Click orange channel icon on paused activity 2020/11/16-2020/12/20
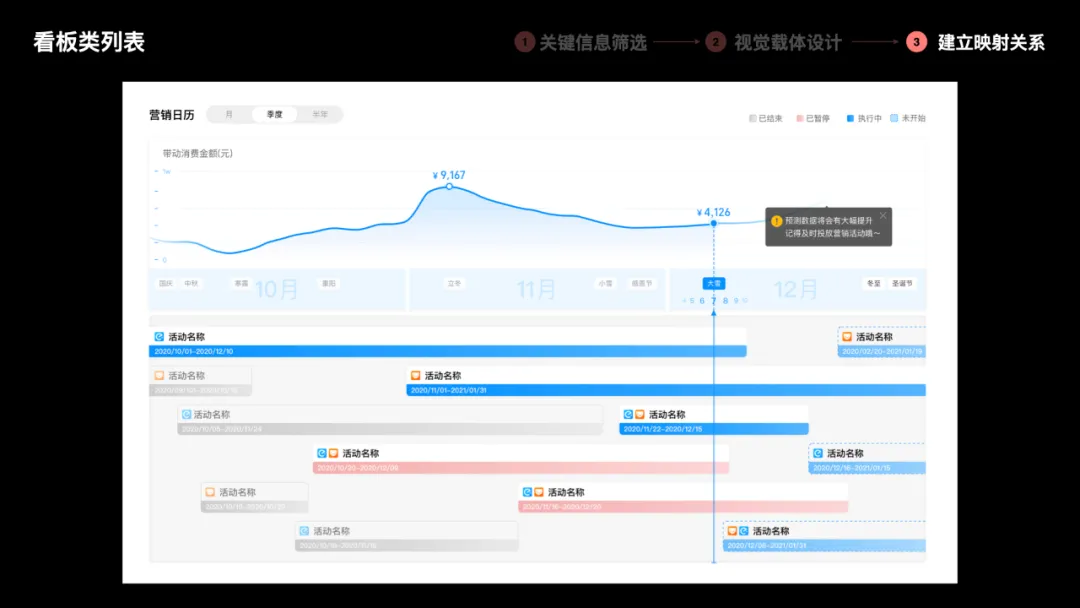The width and height of the screenshot is (1080, 608). pos(539,492)
